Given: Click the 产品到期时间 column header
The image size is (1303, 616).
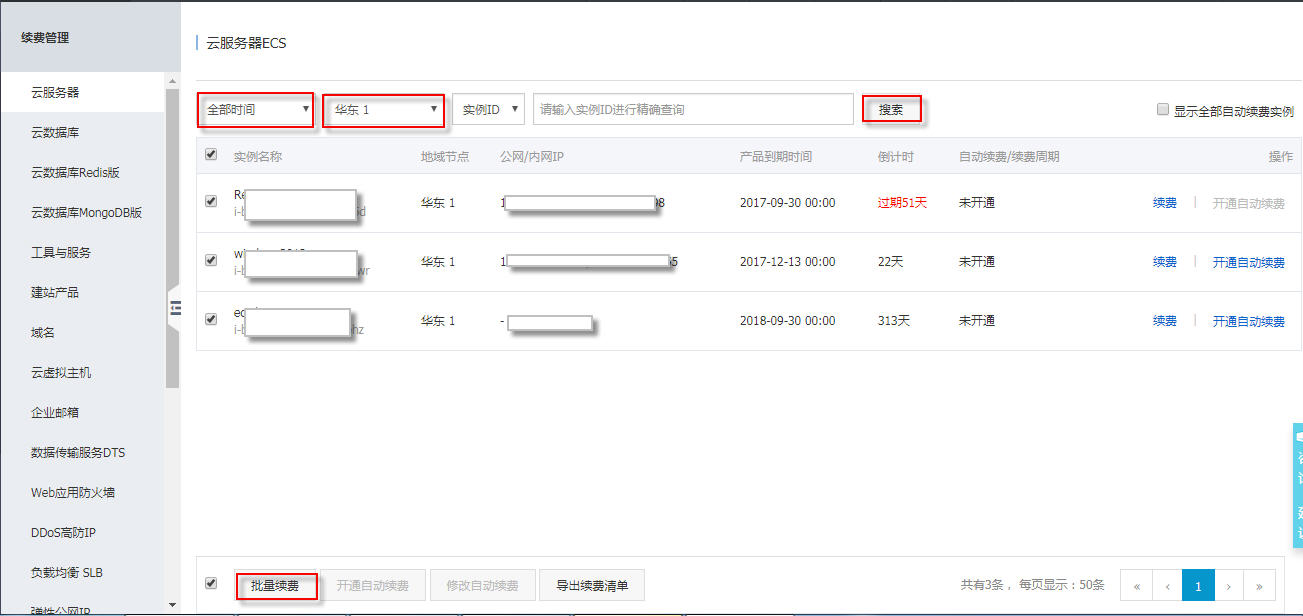Looking at the screenshot, I should 776,156.
